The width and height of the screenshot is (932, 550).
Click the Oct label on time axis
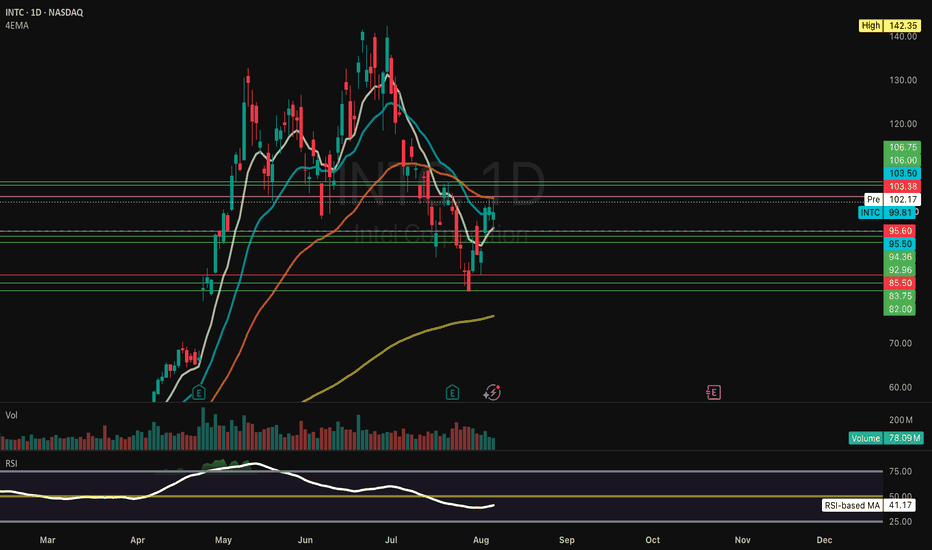[653, 540]
